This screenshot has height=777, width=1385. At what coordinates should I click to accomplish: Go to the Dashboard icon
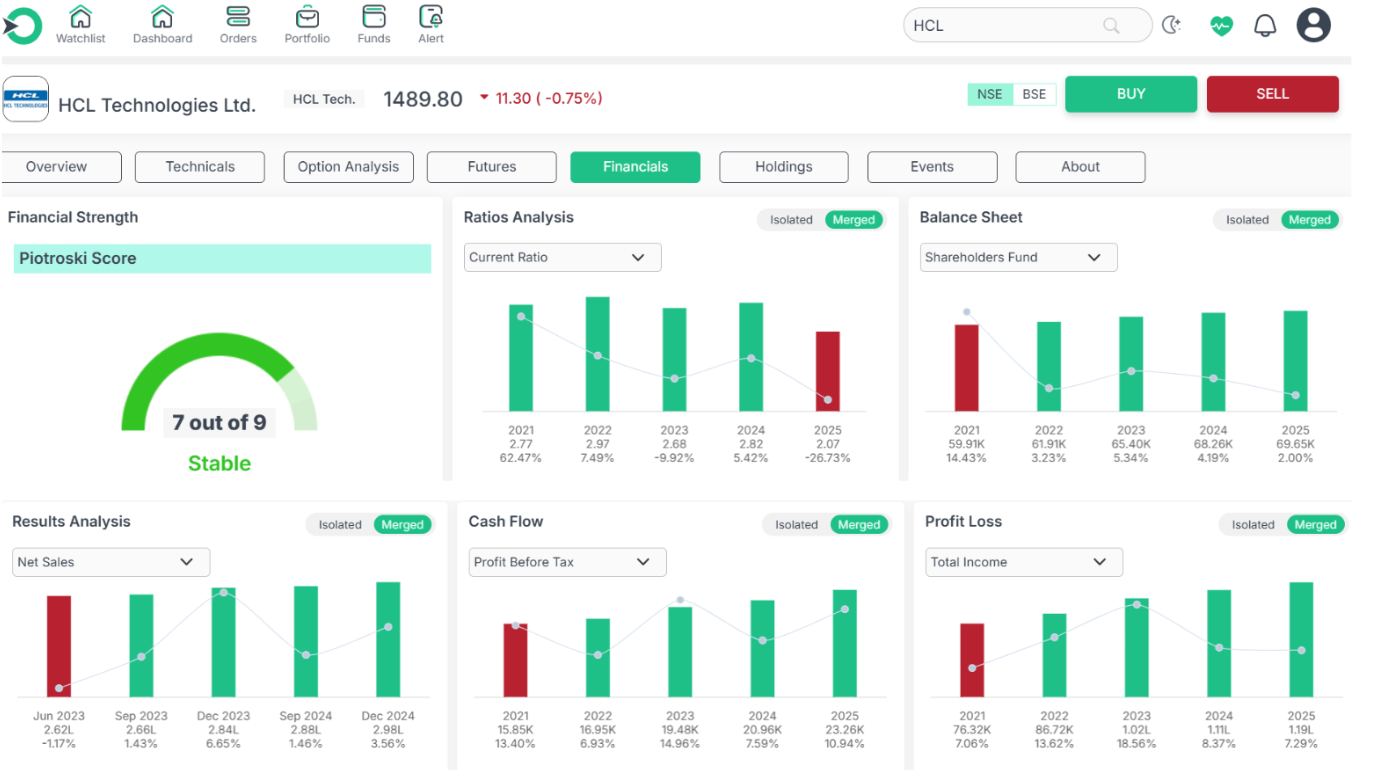coord(162,17)
